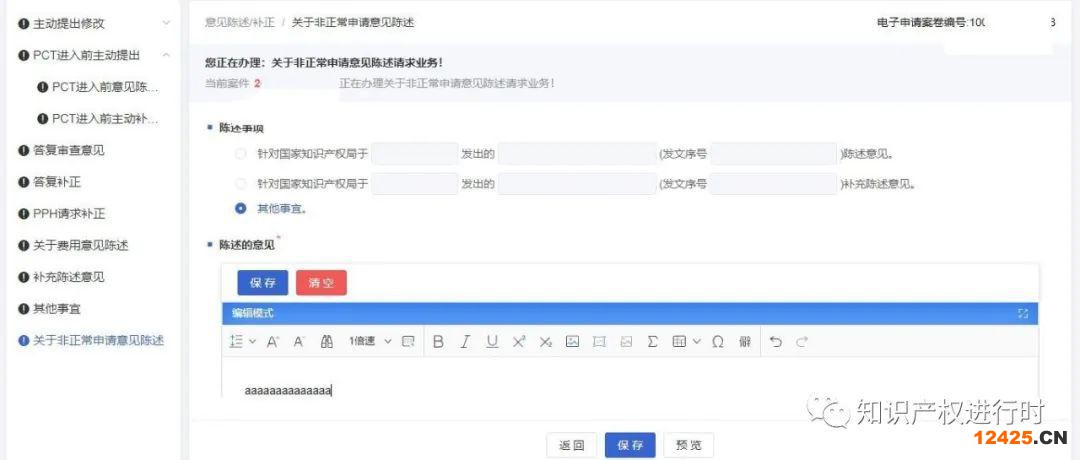This screenshot has width=1080, height=460.
Task: Toggle bold formatting in the editor
Action: 438,342
